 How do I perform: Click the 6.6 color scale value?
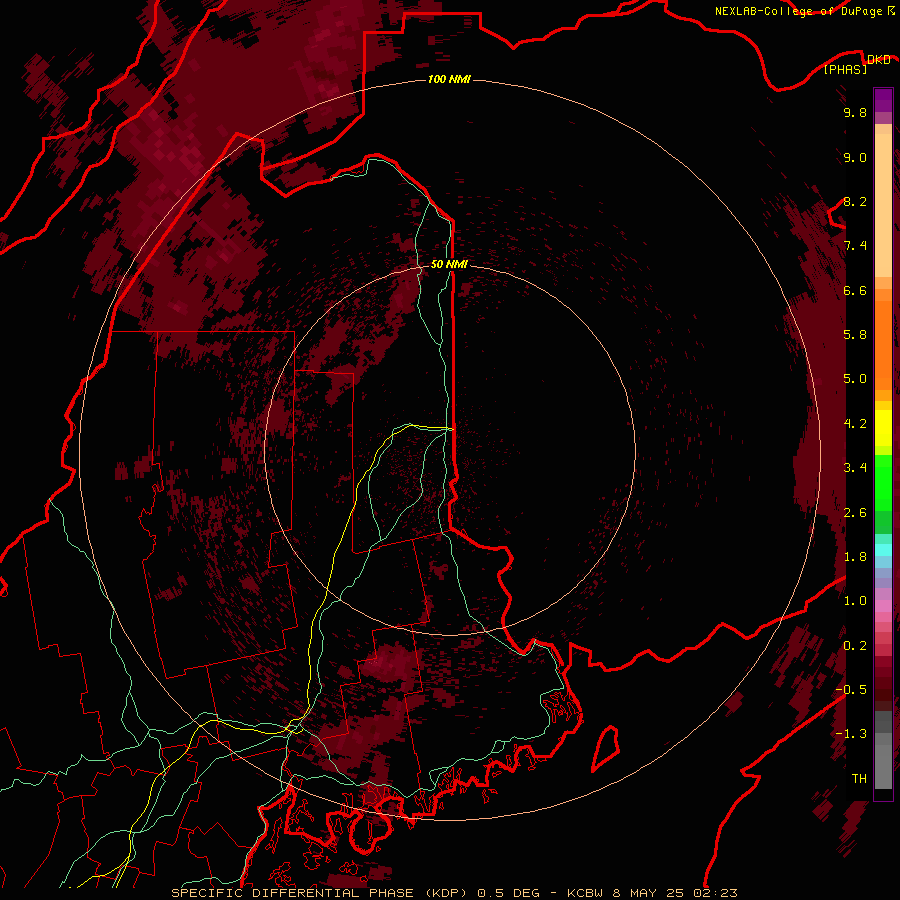(x=855, y=291)
